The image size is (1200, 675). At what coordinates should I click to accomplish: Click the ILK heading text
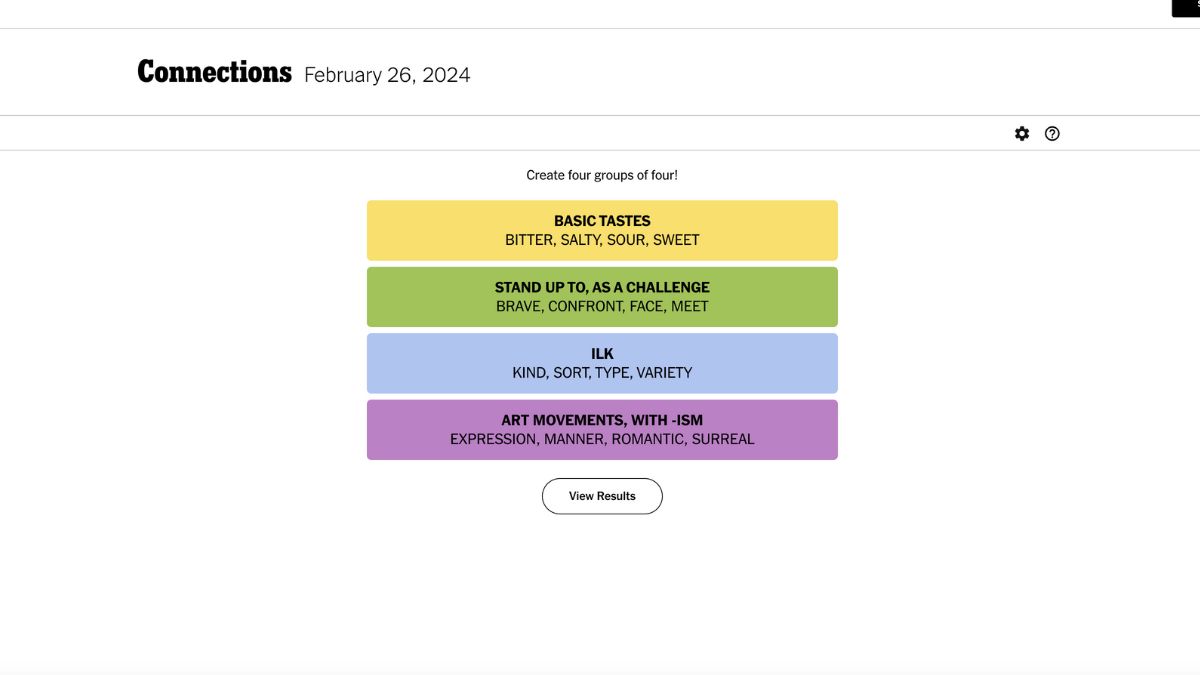coord(602,354)
